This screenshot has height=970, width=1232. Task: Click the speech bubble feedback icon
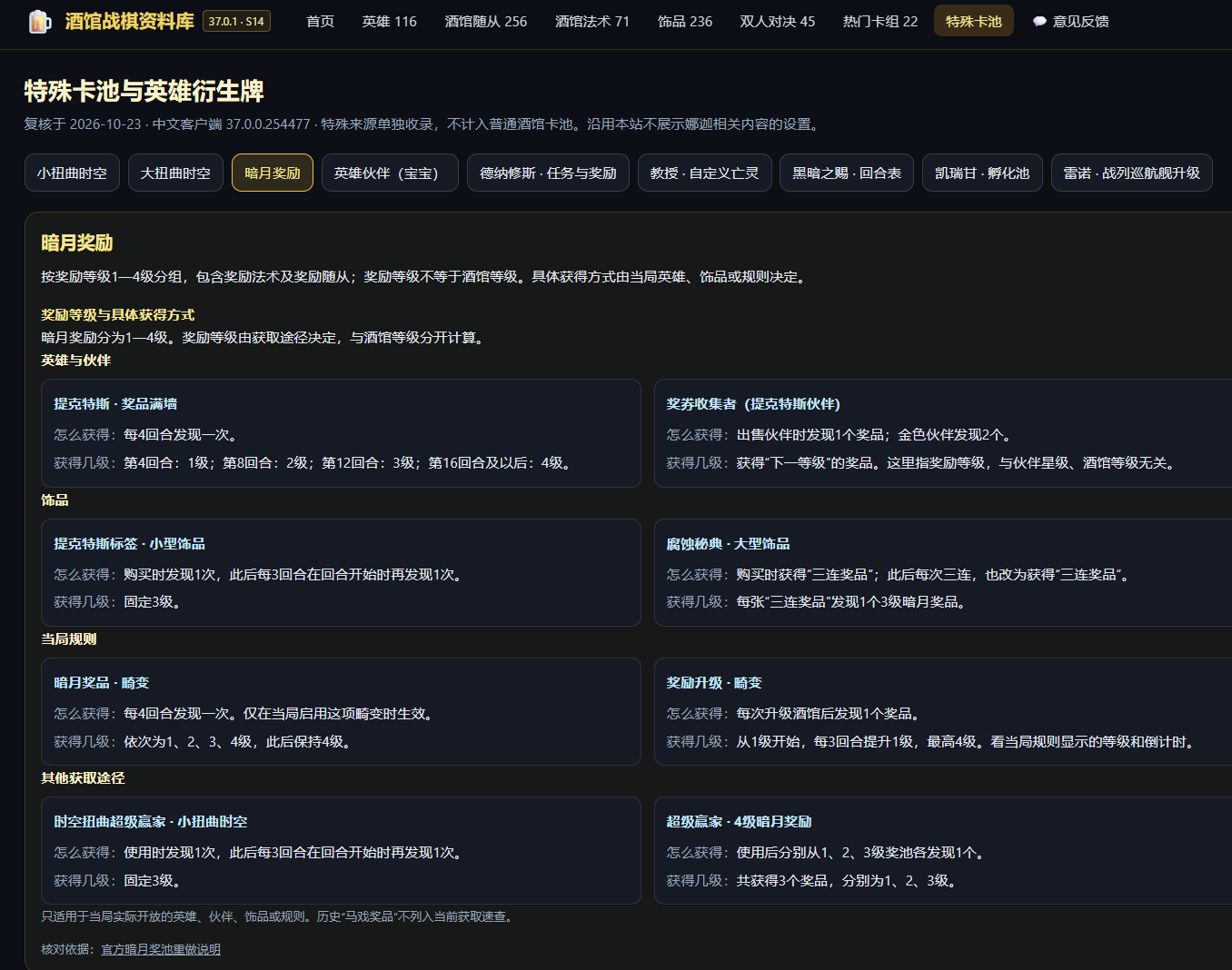(1039, 22)
